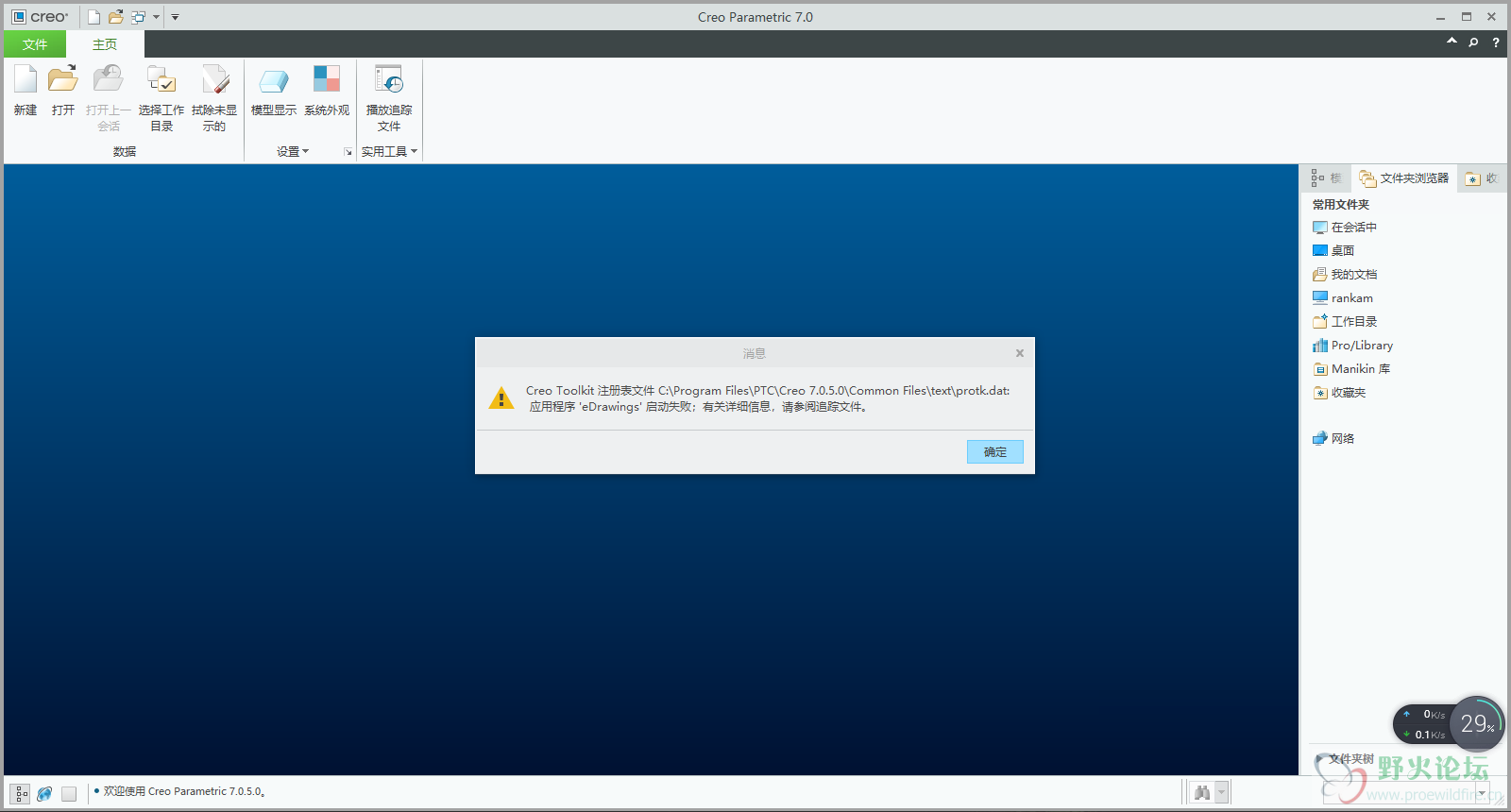Click the 常用文件夹 heading
Viewport: 1511px width, 812px height.
point(1341,205)
